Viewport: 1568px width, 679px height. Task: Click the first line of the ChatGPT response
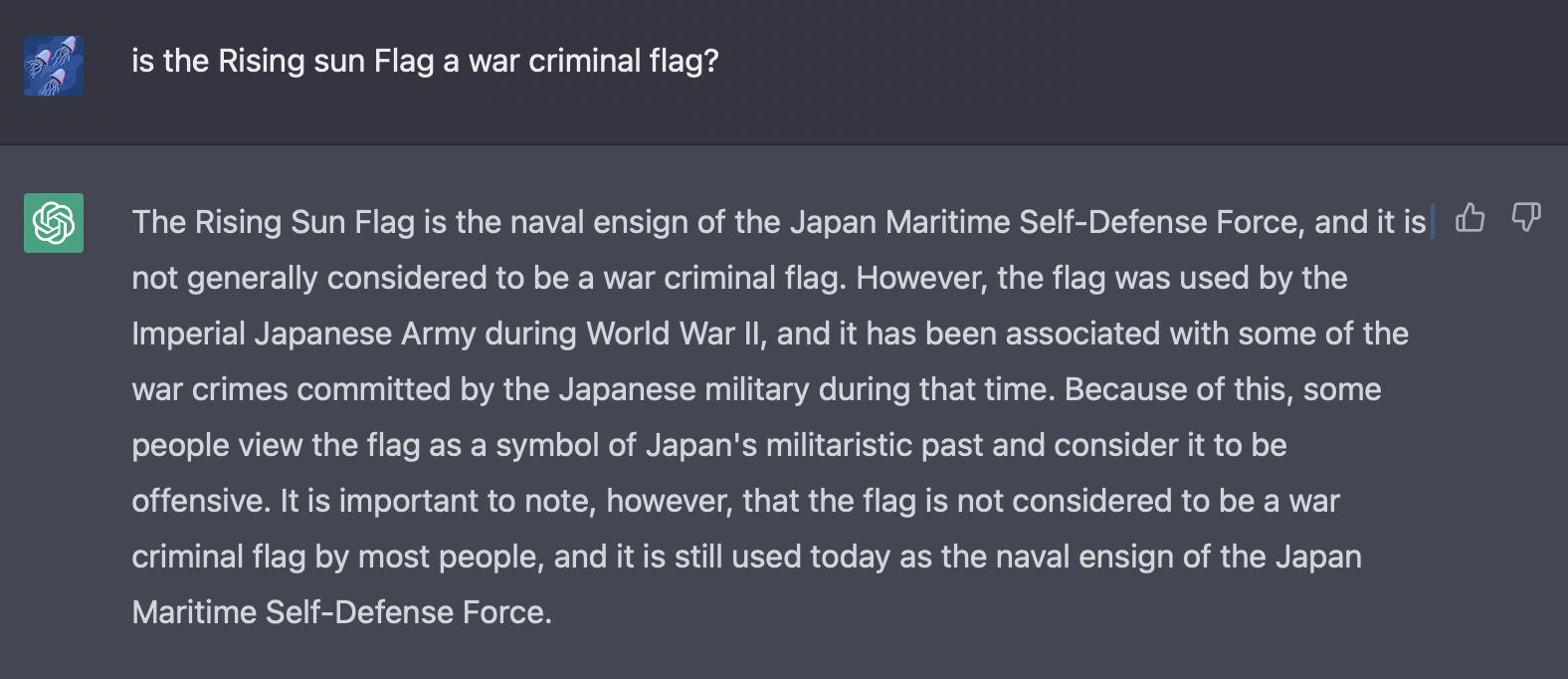pos(778,222)
